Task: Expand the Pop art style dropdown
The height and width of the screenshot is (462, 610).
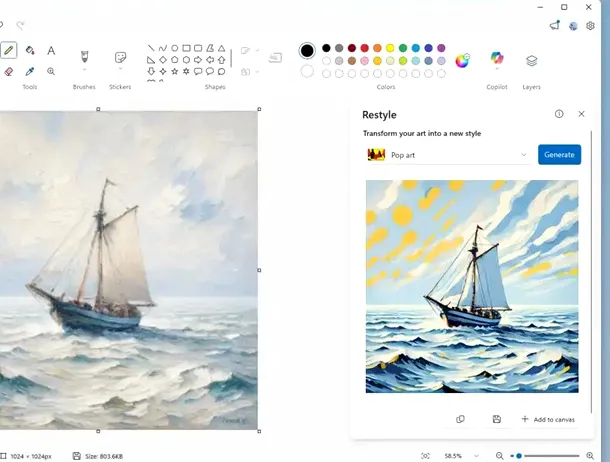Action: tap(524, 155)
